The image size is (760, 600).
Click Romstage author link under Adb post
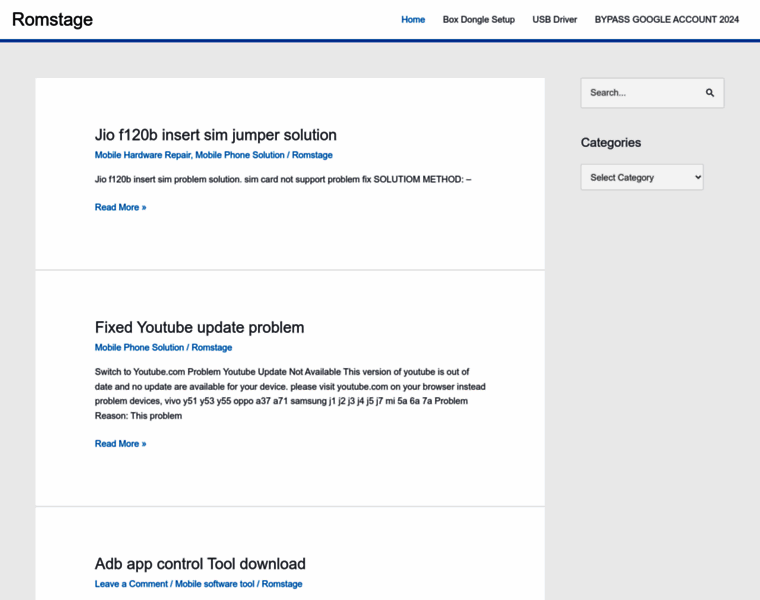point(282,584)
